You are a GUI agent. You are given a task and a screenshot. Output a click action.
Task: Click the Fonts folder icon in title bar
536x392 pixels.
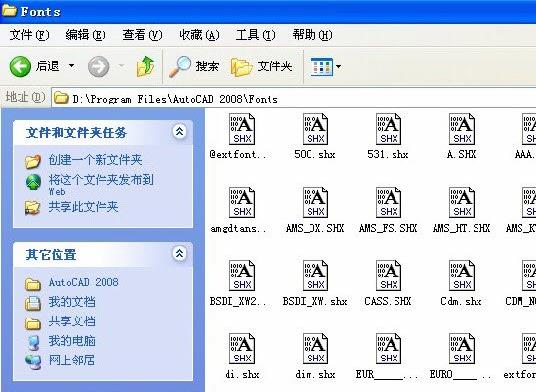point(9,10)
